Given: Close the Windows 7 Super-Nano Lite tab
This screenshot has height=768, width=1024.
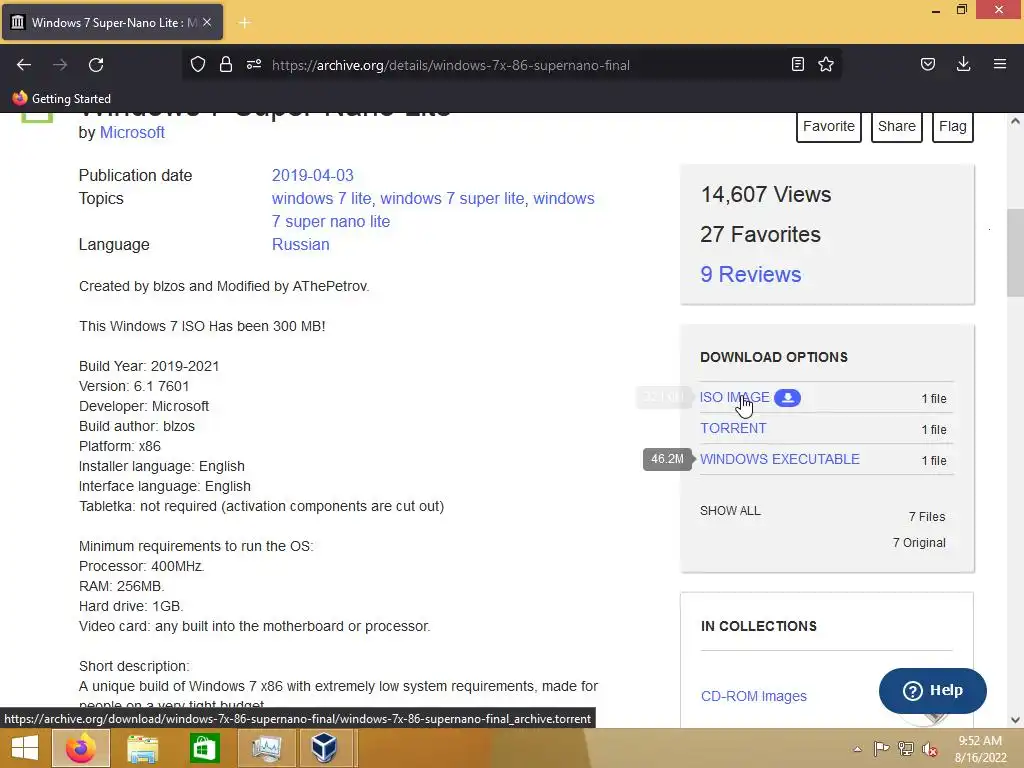Looking at the screenshot, I should (207, 22).
